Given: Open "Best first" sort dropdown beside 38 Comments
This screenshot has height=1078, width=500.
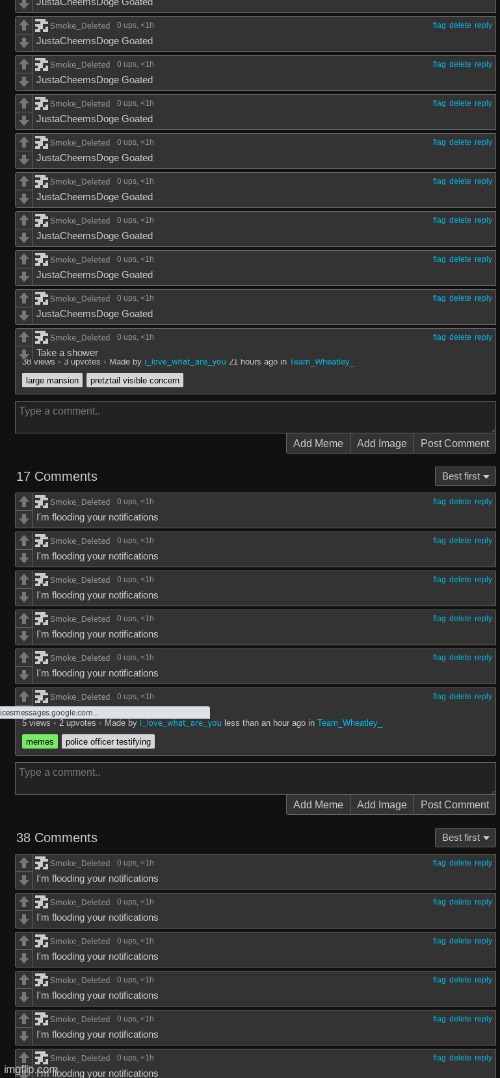Looking at the screenshot, I should [465, 837].
